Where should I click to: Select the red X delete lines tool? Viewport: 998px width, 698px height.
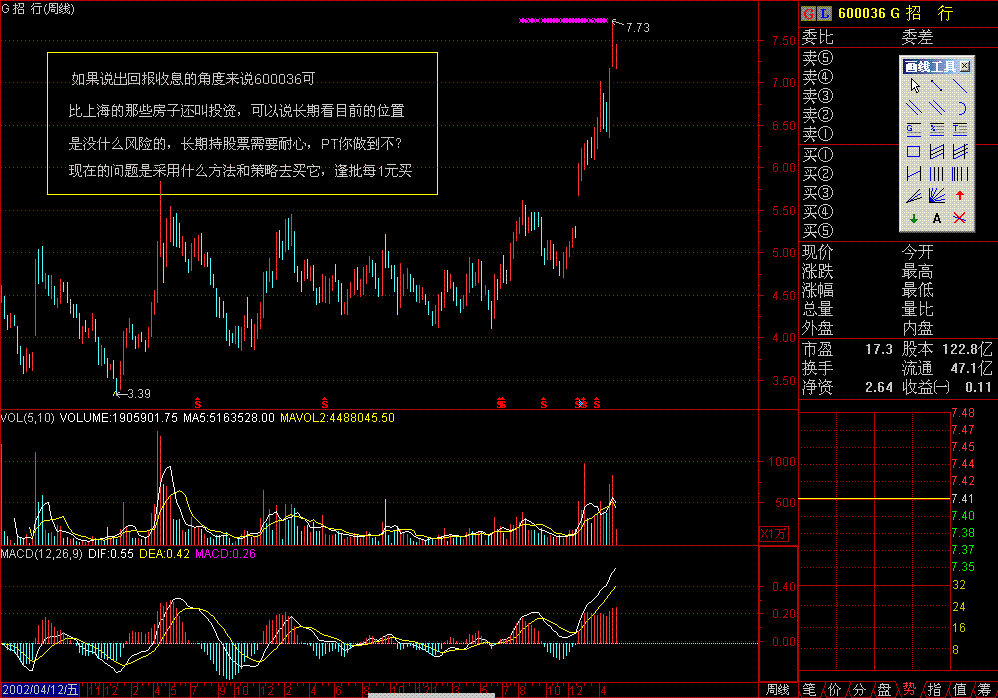pos(960,218)
